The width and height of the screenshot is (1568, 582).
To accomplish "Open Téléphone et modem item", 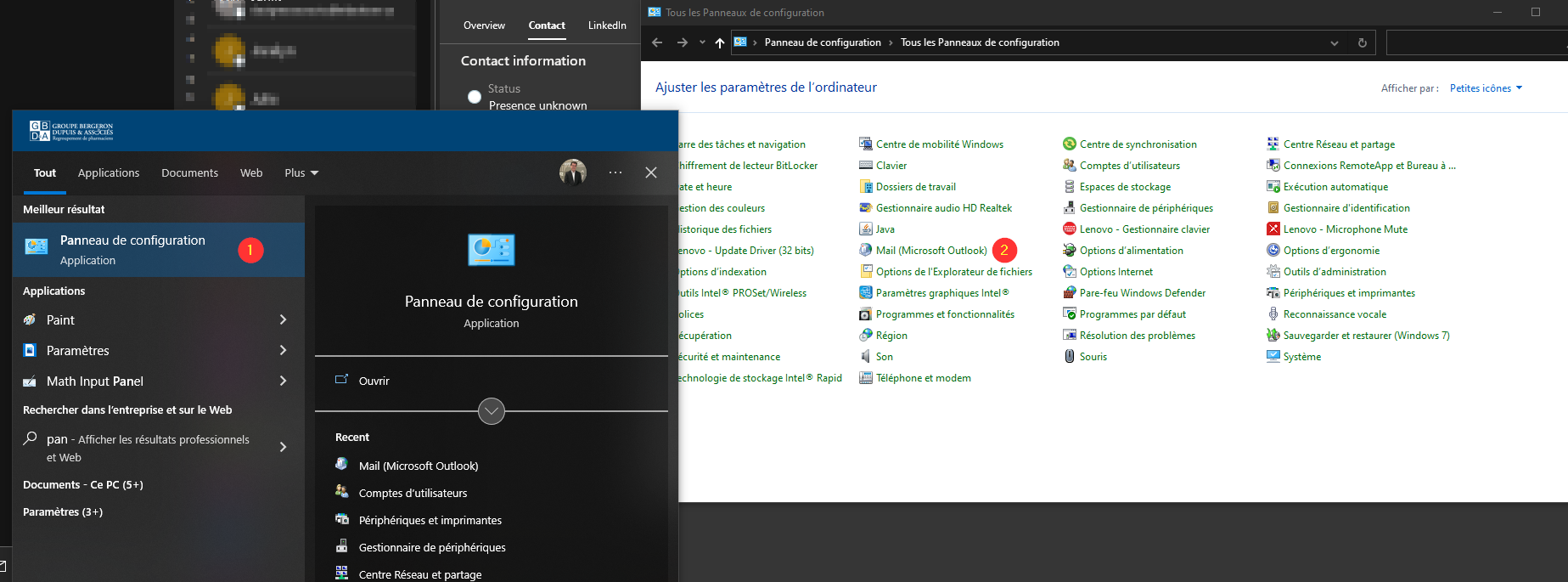I will pyautogui.click(x=915, y=378).
